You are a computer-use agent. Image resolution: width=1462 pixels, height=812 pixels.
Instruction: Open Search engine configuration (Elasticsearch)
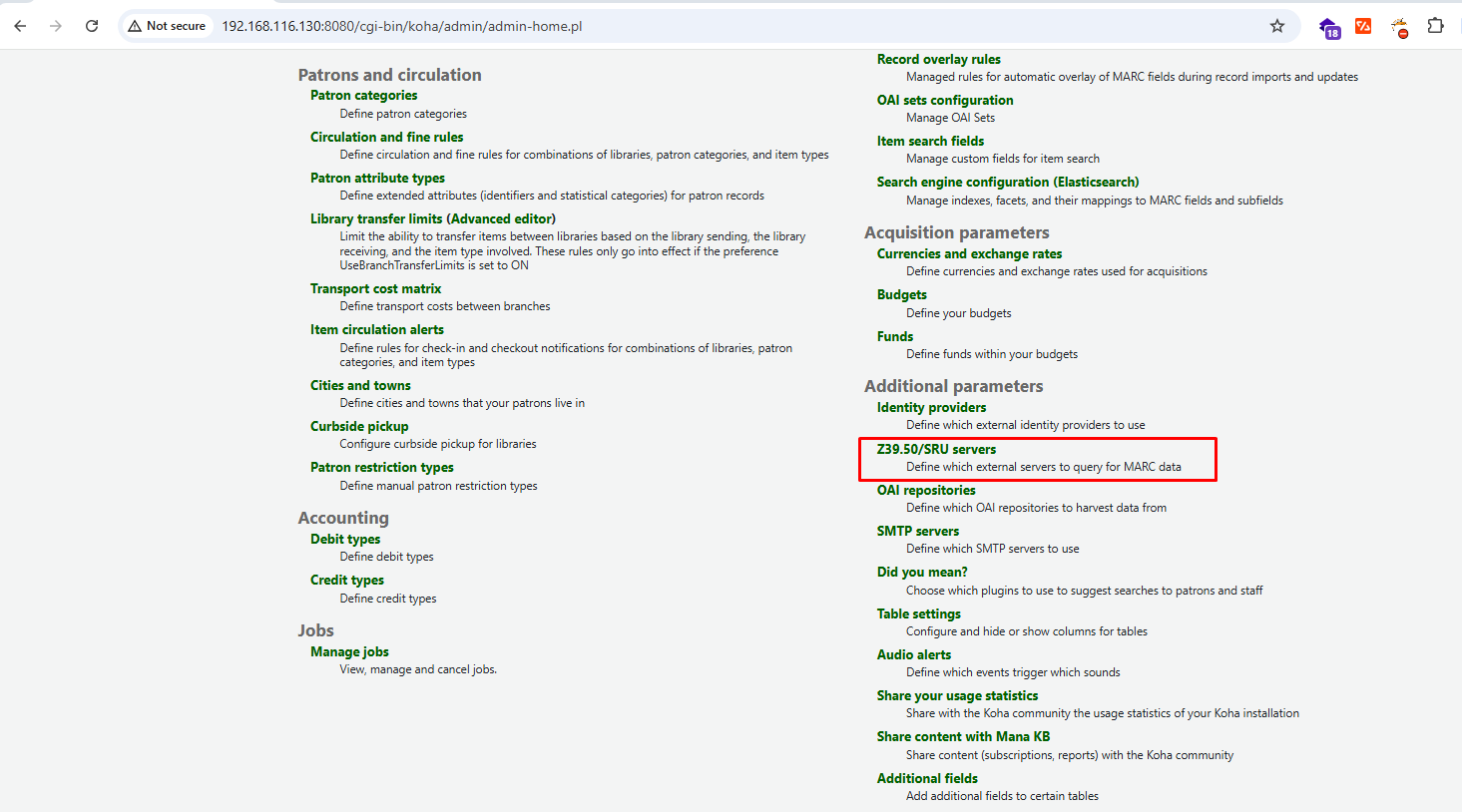[x=1007, y=182]
